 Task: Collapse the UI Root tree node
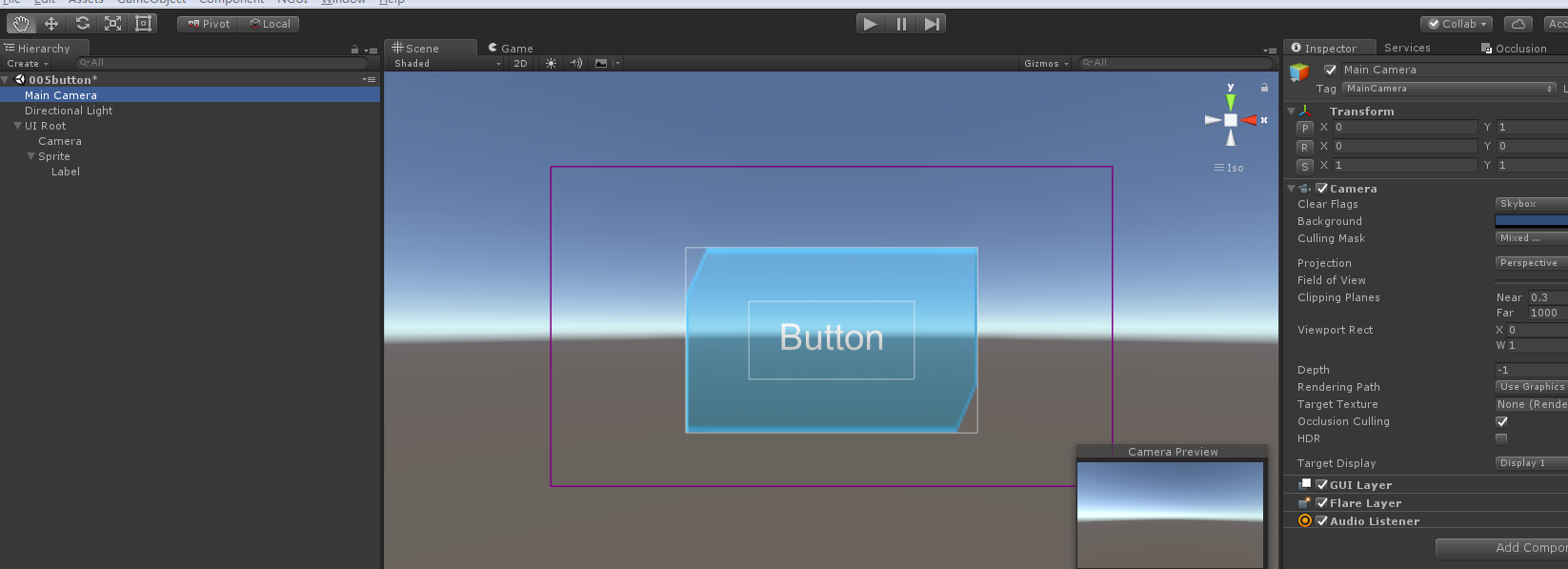pyautogui.click(x=17, y=126)
